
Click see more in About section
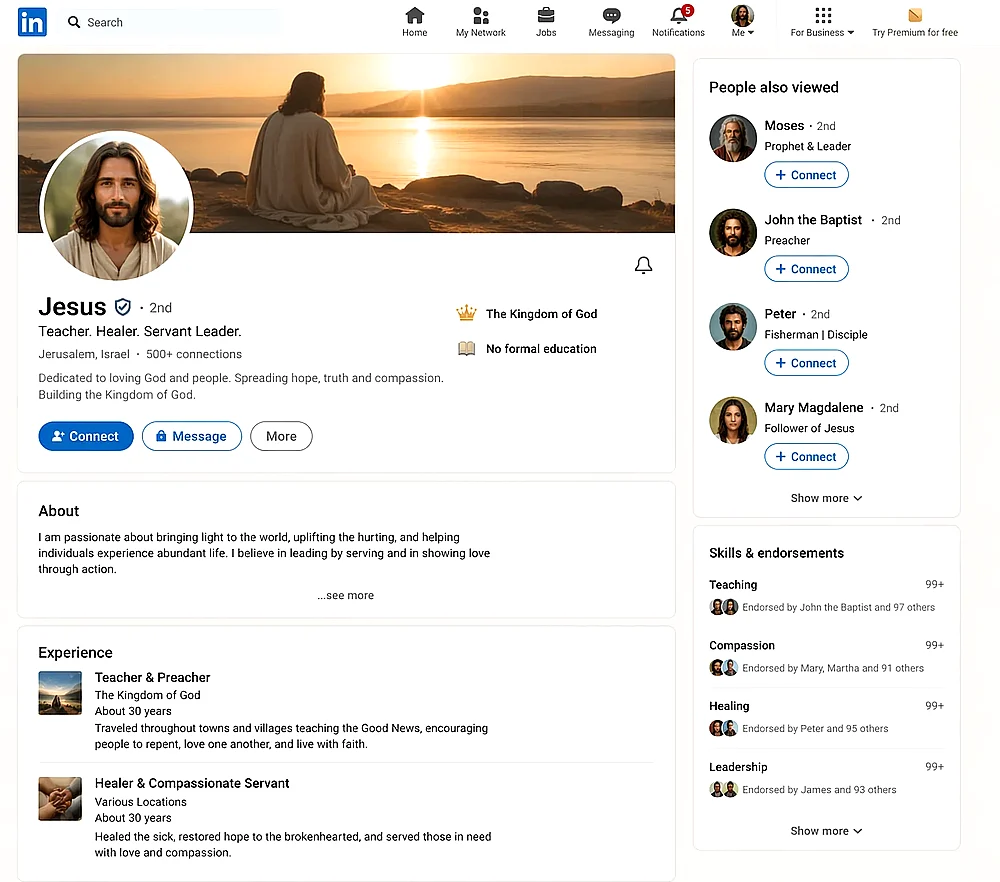pyautogui.click(x=346, y=595)
